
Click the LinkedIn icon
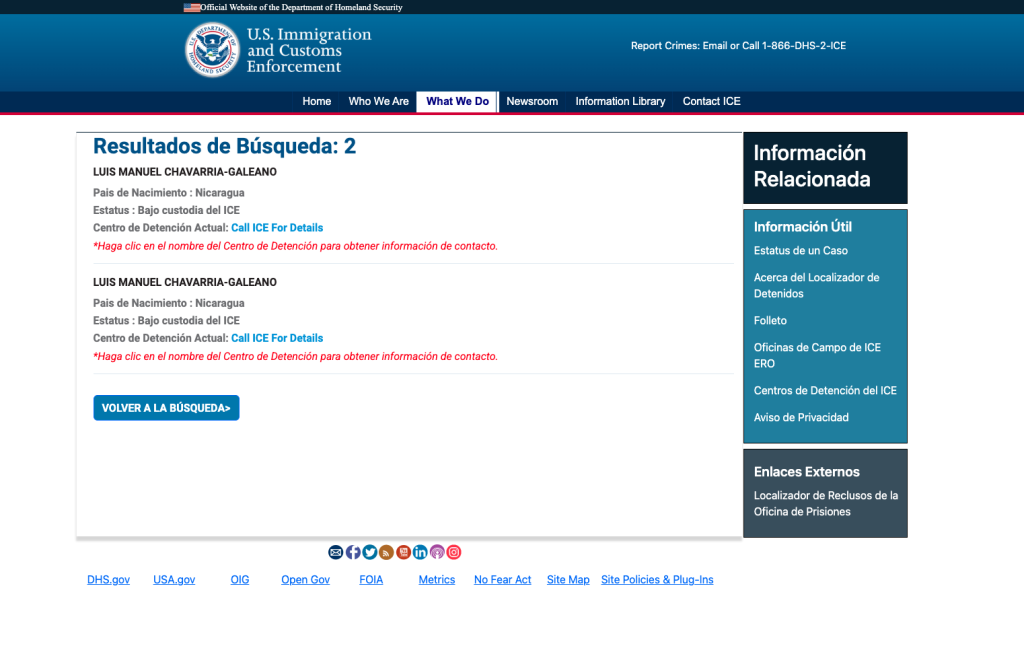tap(420, 553)
